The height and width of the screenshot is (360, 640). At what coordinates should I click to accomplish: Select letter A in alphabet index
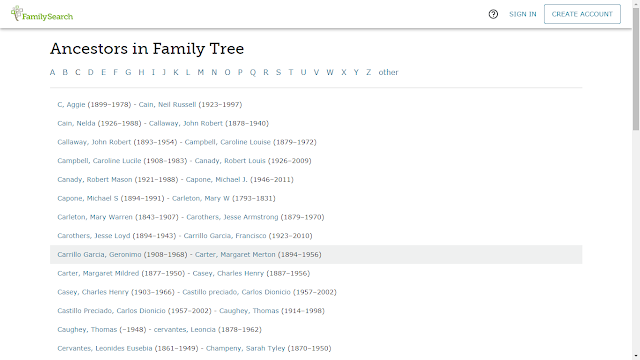tap(52, 72)
